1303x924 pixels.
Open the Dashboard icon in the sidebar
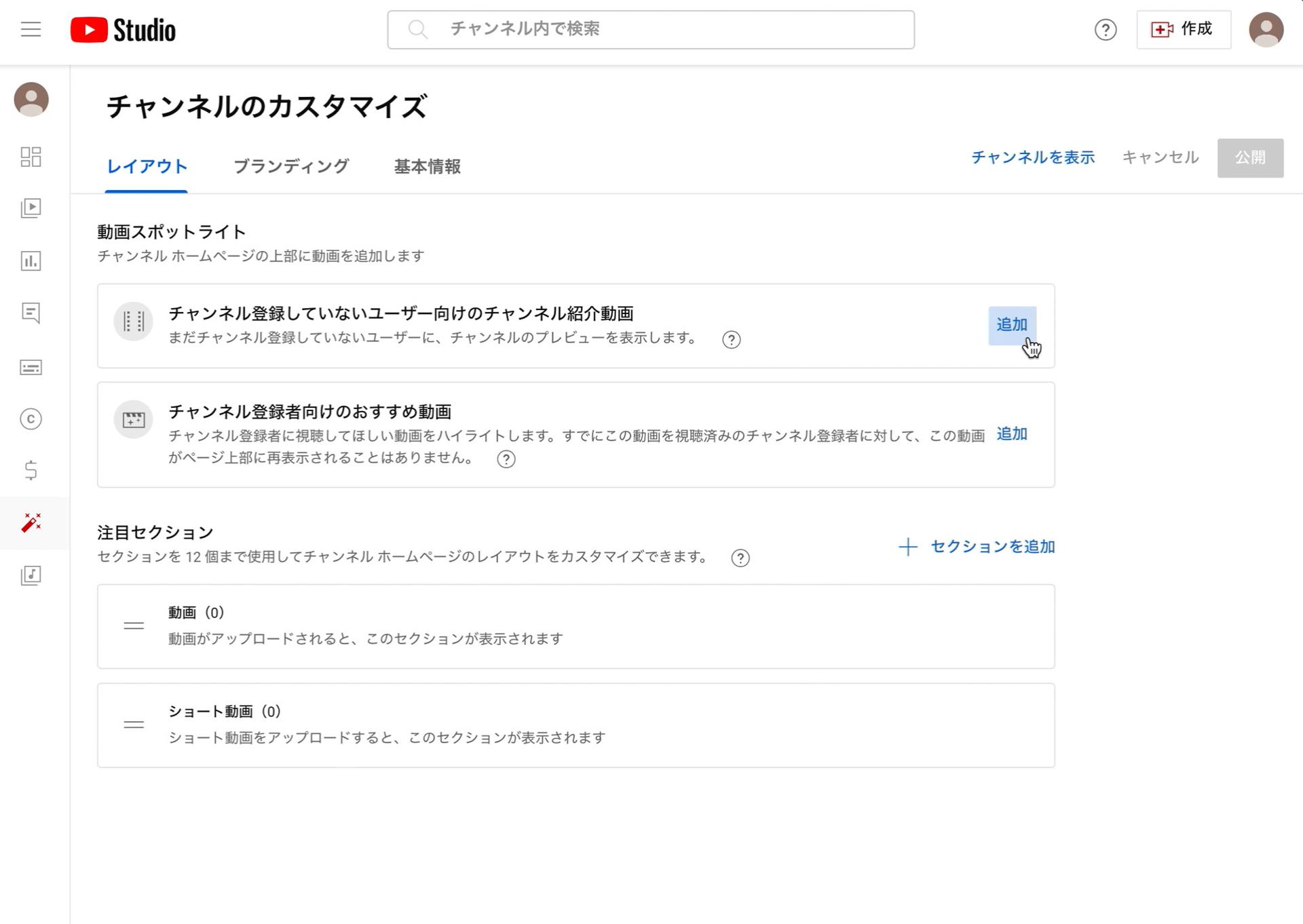point(31,157)
